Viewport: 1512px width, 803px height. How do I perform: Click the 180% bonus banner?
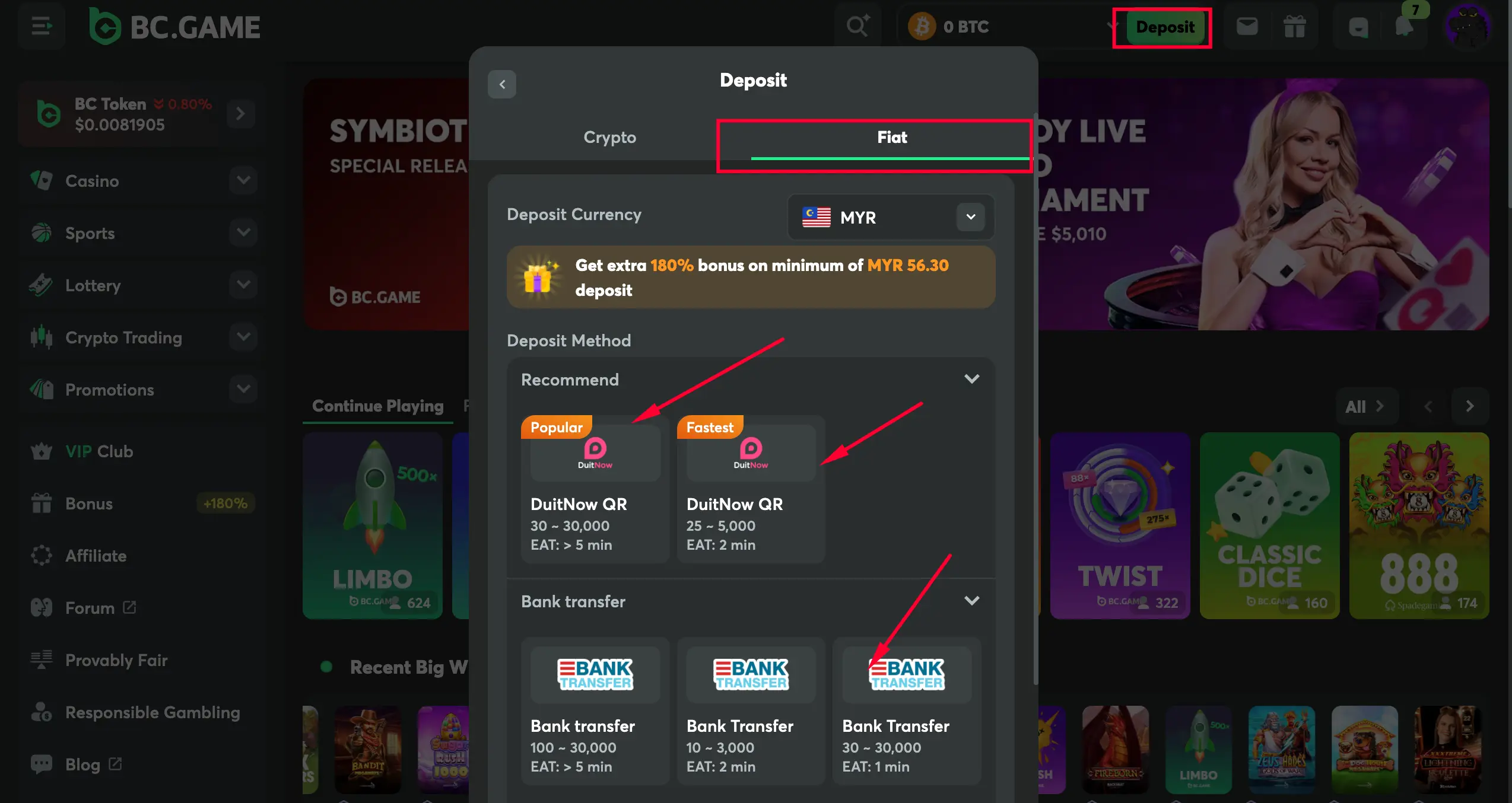(751, 277)
